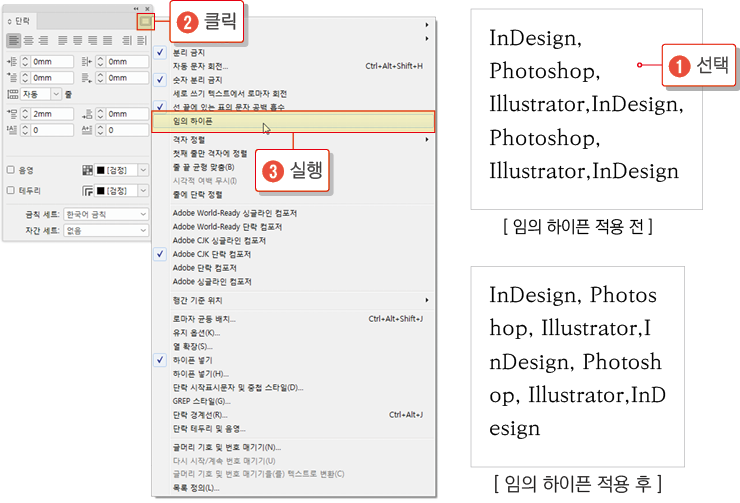740x503 pixels.
Task: Click the left indent stepper arrows
Action: [x=25, y=62]
